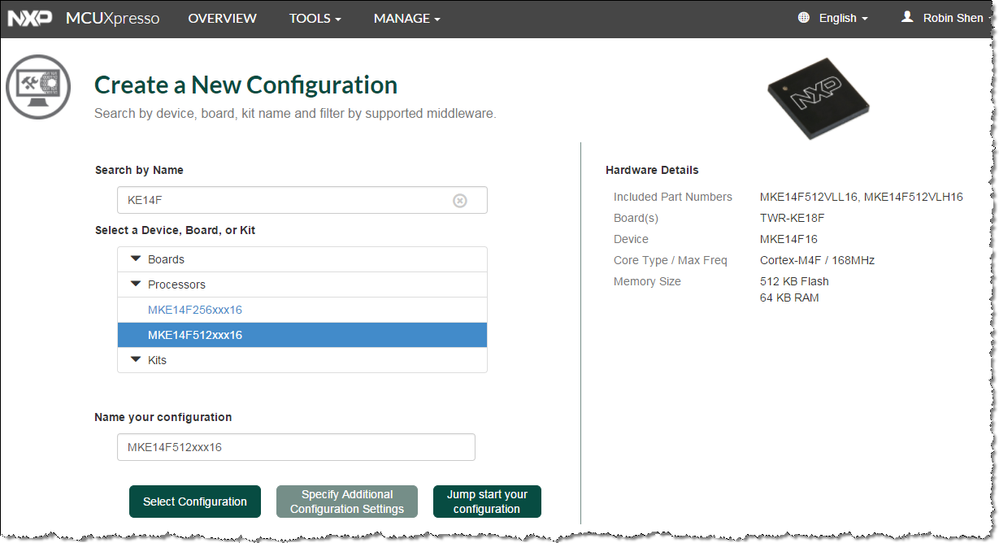Click the configuration name input field
The height and width of the screenshot is (543, 999).
click(x=296, y=447)
